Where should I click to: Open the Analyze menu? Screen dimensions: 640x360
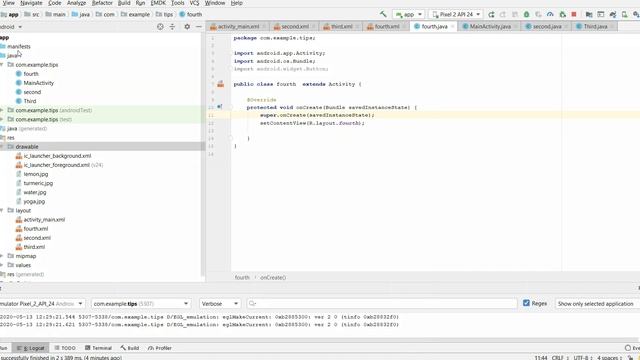pyautogui.click(x=76, y=3)
